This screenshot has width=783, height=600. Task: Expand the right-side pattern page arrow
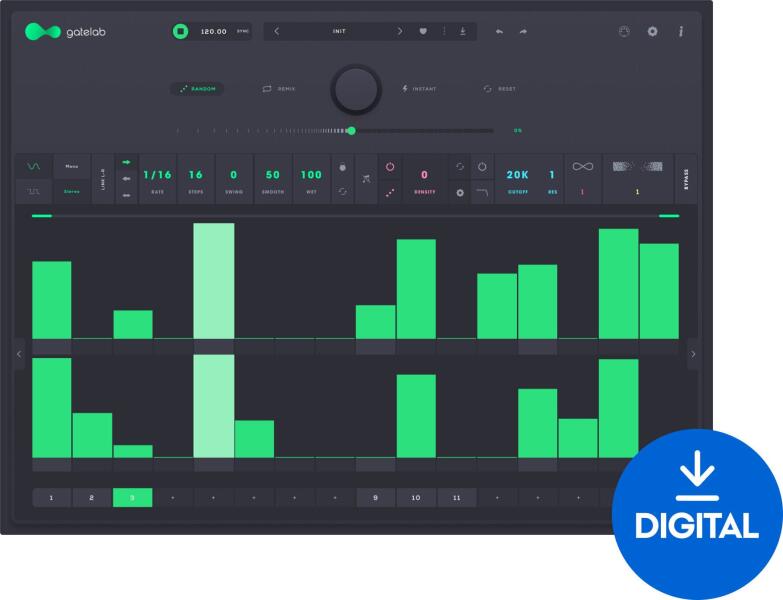693,353
